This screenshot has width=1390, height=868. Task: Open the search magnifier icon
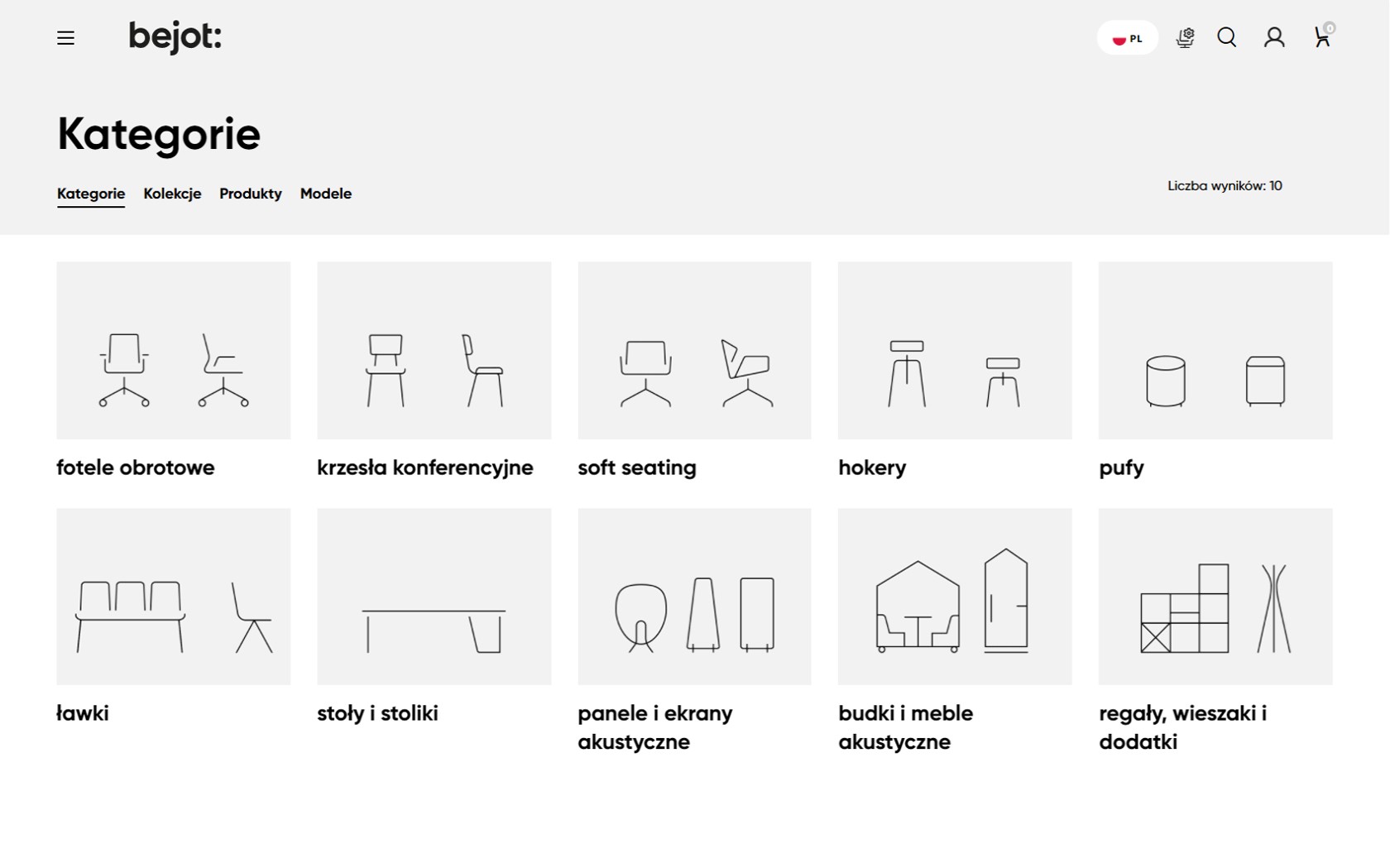(1227, 38)
